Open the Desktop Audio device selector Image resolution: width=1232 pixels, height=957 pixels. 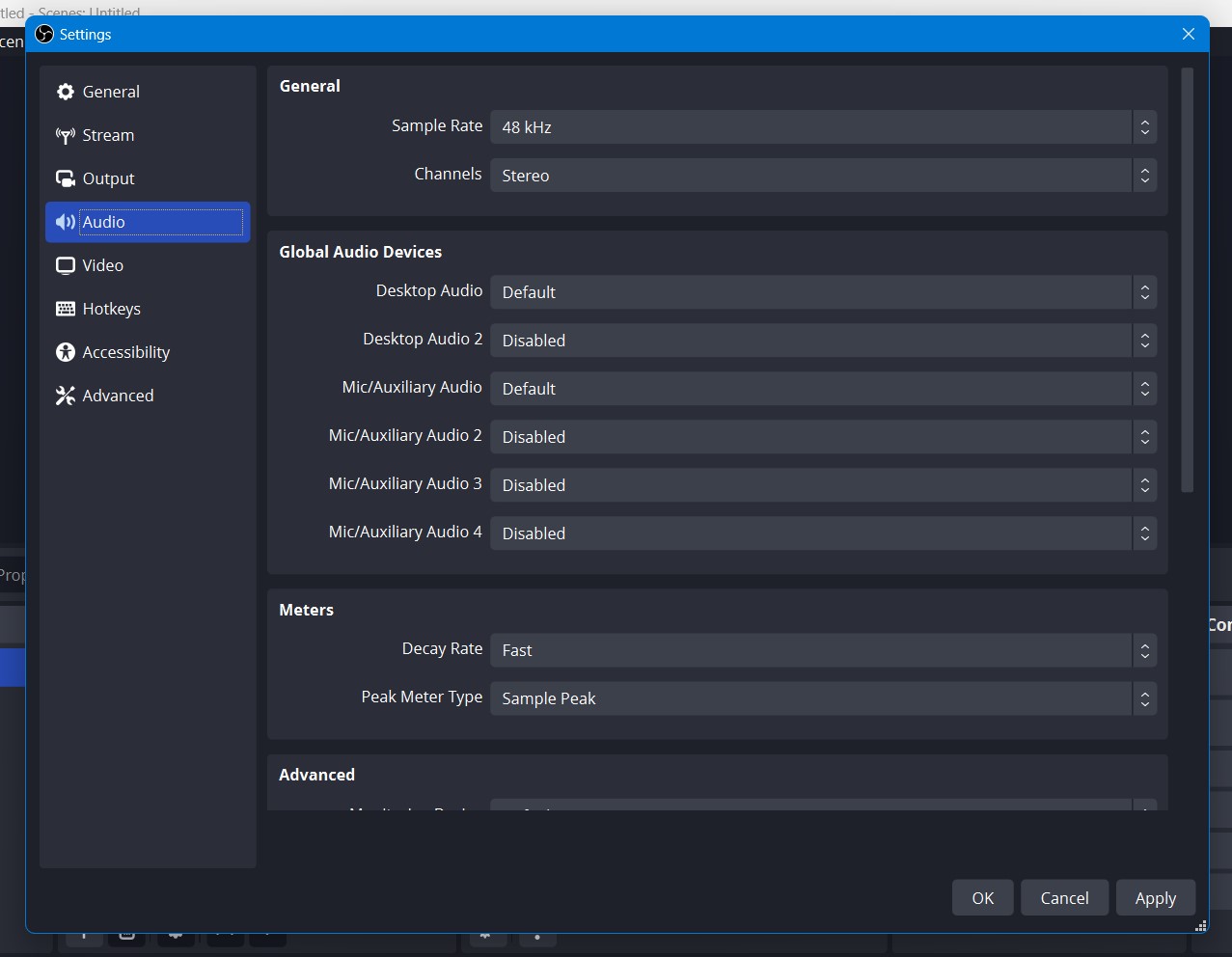coord(822,291)
